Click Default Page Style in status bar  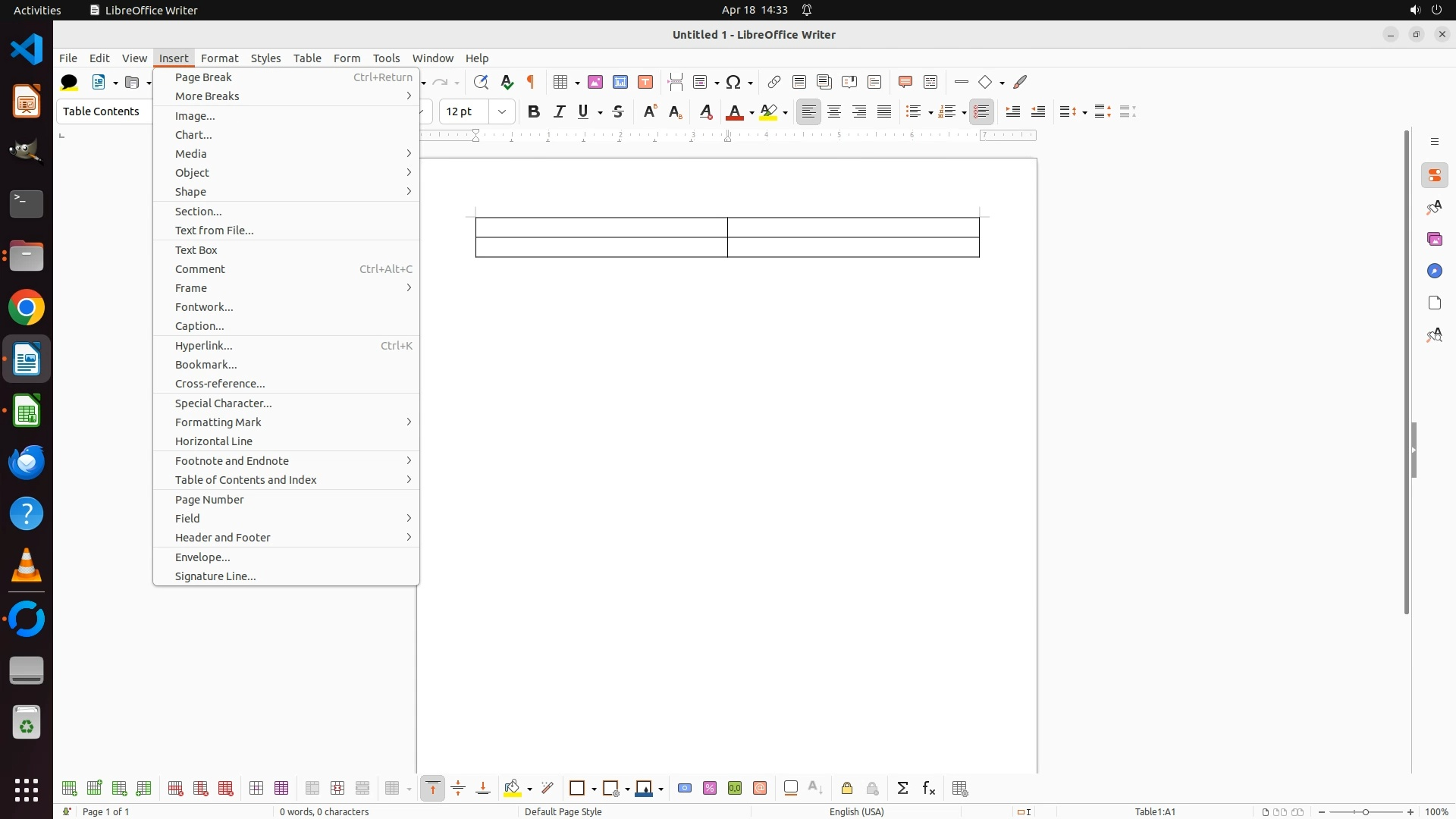(563, 812)
